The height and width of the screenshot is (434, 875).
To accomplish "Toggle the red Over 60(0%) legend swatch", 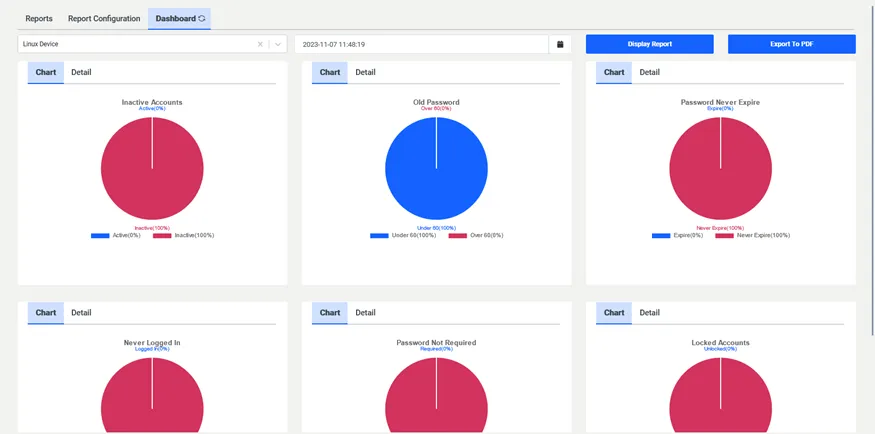I will pos(458,235).
